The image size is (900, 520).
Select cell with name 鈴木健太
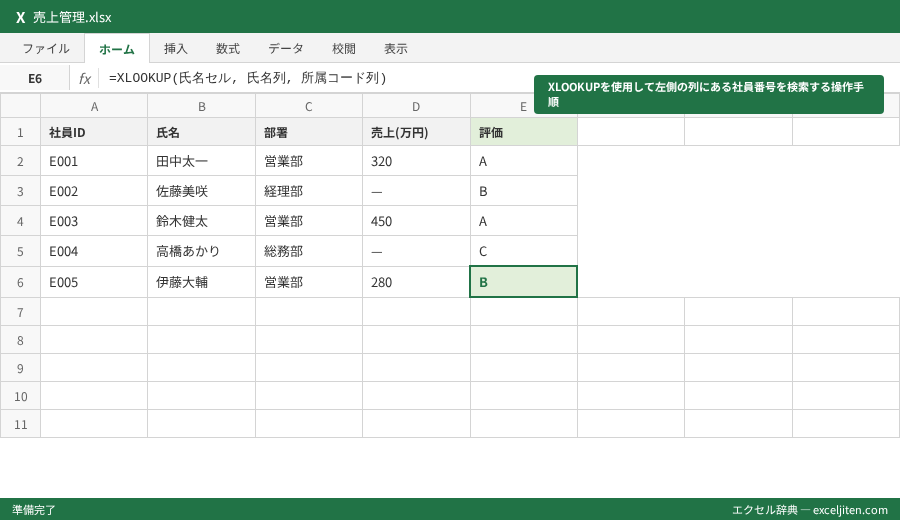(x=201, y=221)
